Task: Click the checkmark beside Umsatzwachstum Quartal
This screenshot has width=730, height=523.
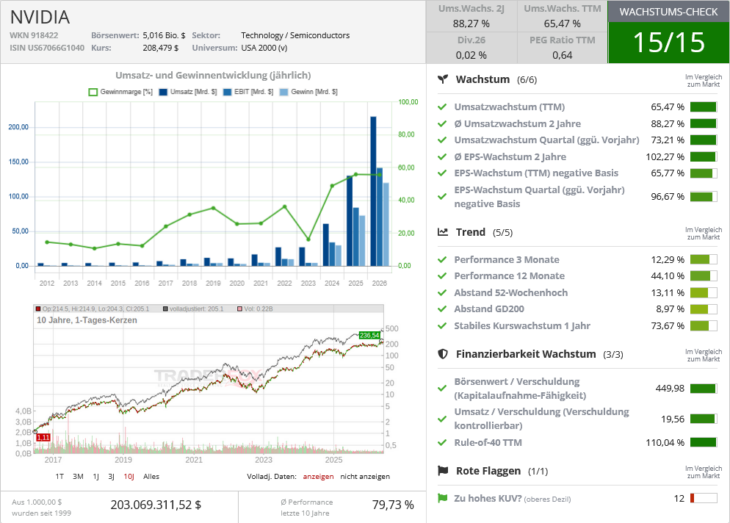Action: click(442, 140)
